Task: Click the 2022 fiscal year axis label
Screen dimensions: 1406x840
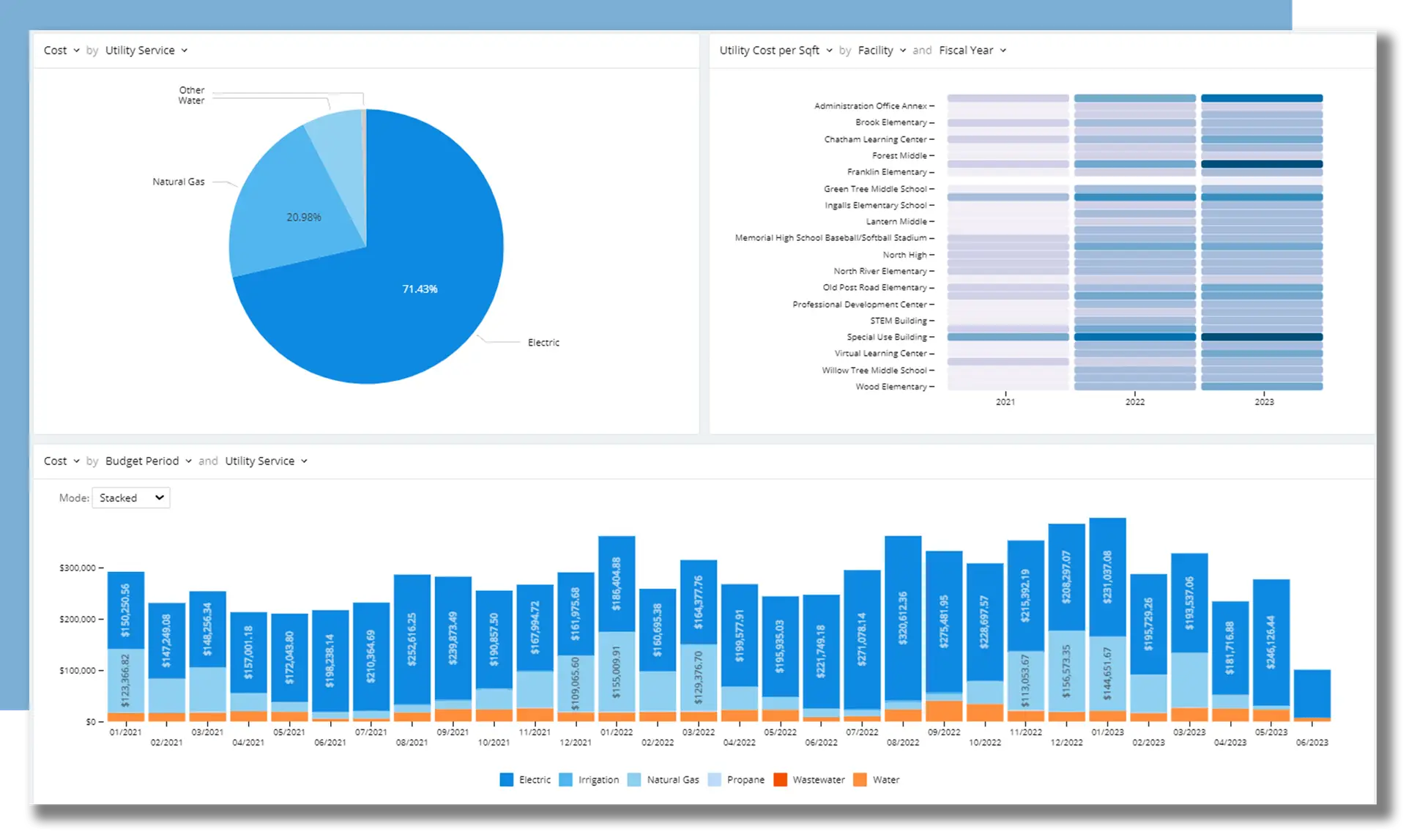Action: 1134,402
